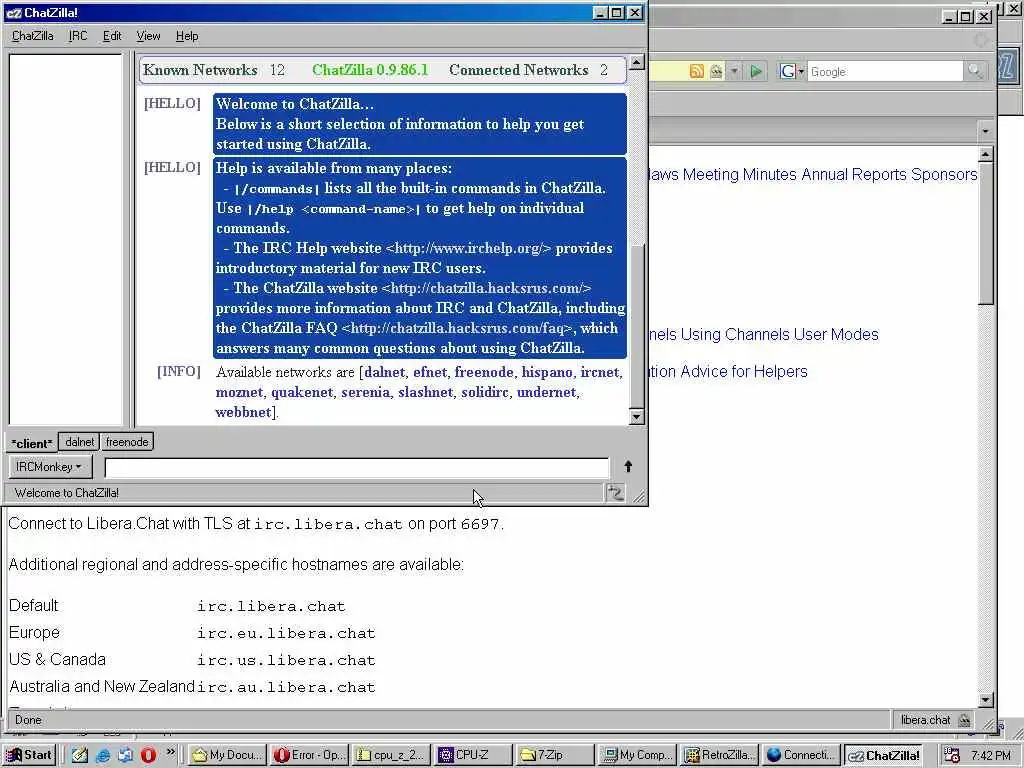Open the Meeting Minutes link in browser
1024x768 pixels.
click(x=739, y=174)
